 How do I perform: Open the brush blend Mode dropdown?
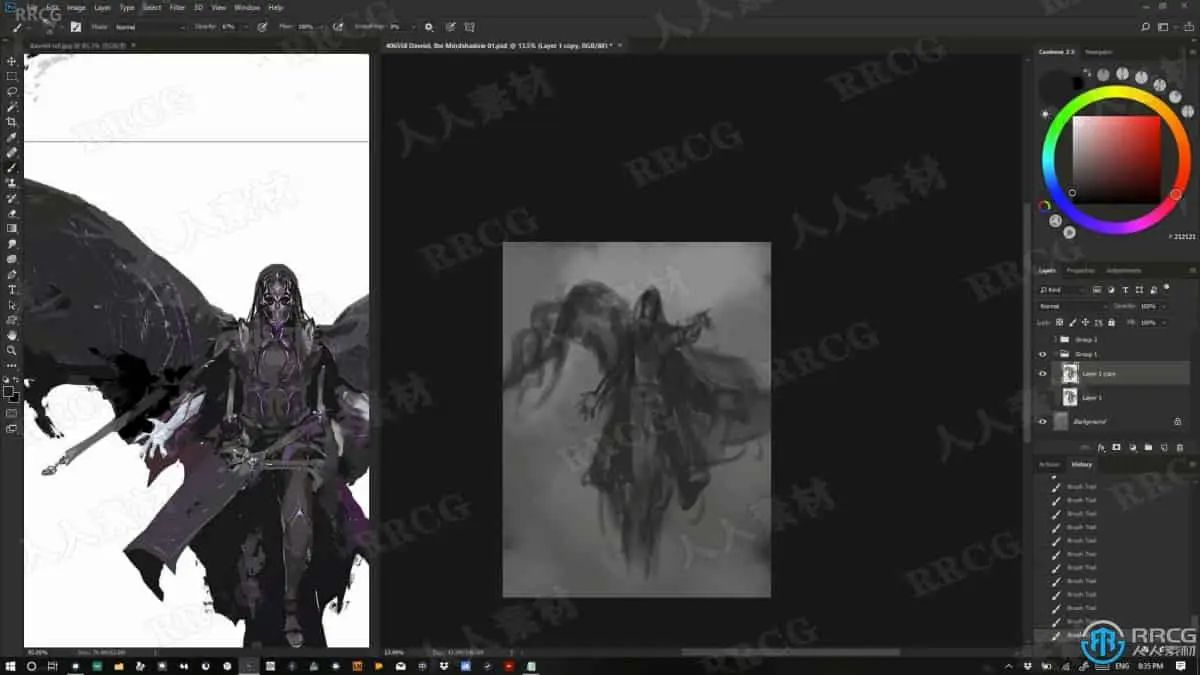coord(150,27)
